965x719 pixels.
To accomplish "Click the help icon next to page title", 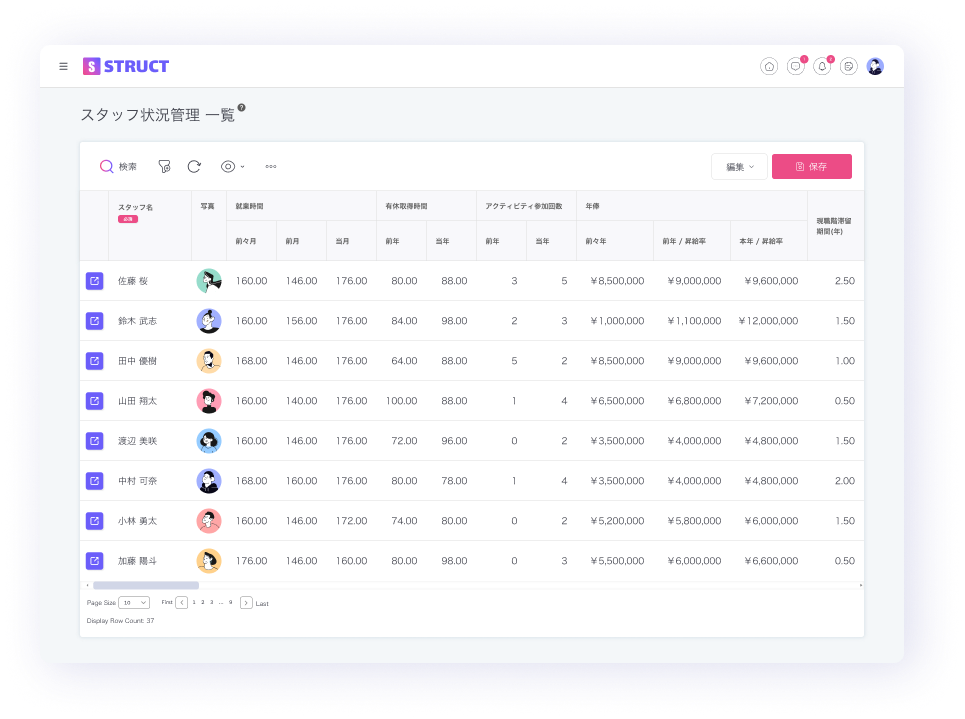I will [242, 108].
